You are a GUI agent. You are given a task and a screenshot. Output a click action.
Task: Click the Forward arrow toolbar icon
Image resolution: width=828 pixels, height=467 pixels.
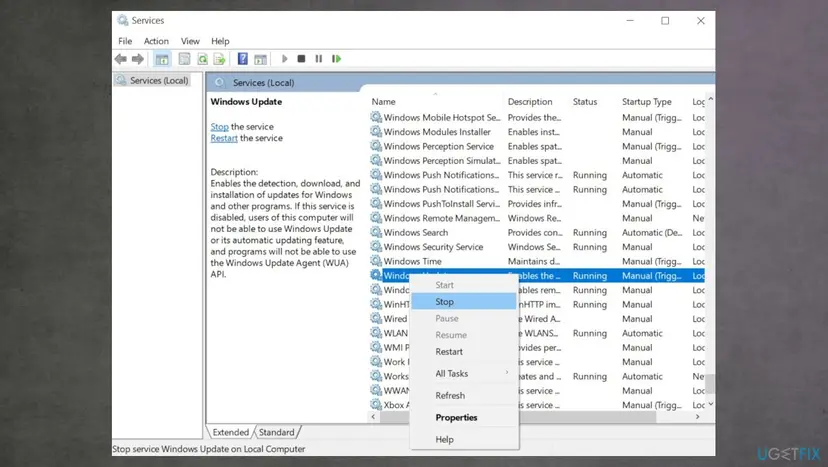tap(138, 59)
